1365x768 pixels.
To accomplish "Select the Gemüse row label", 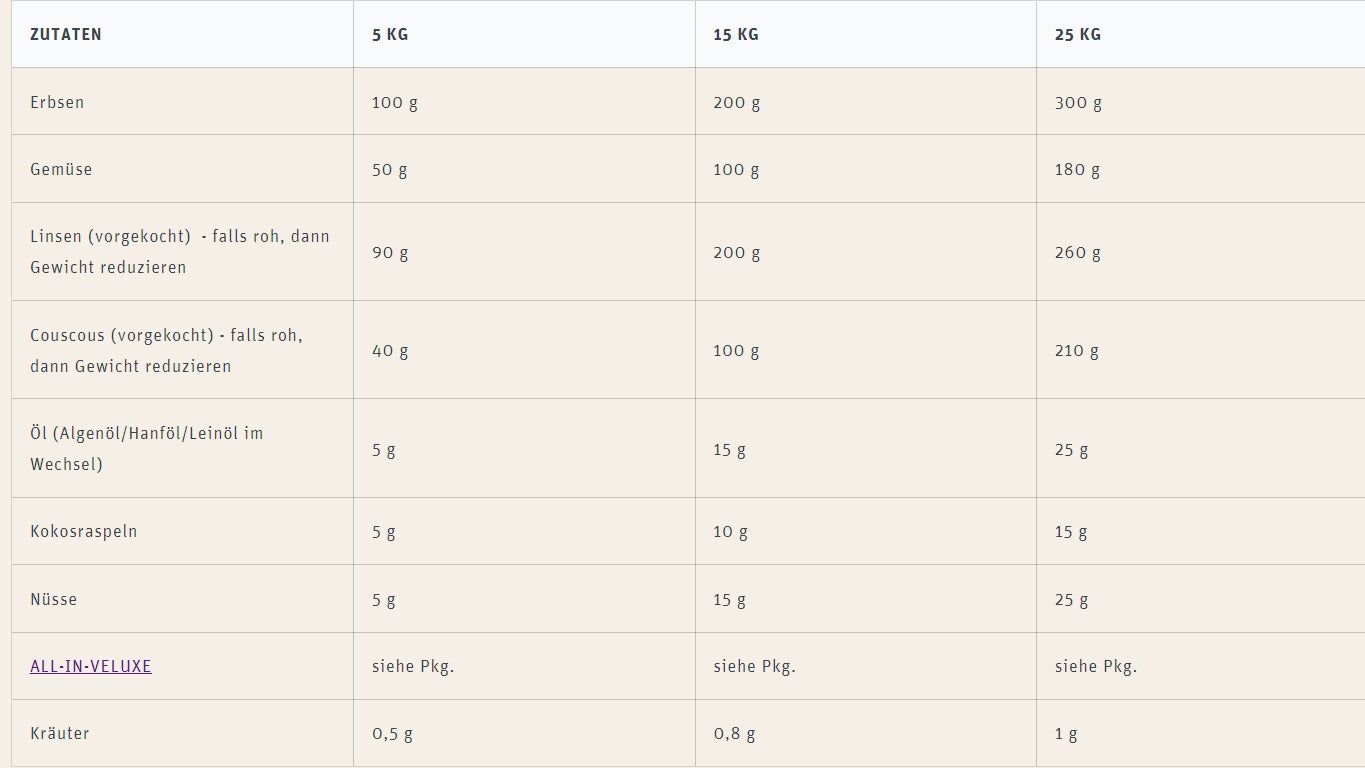I will [61, 169].
